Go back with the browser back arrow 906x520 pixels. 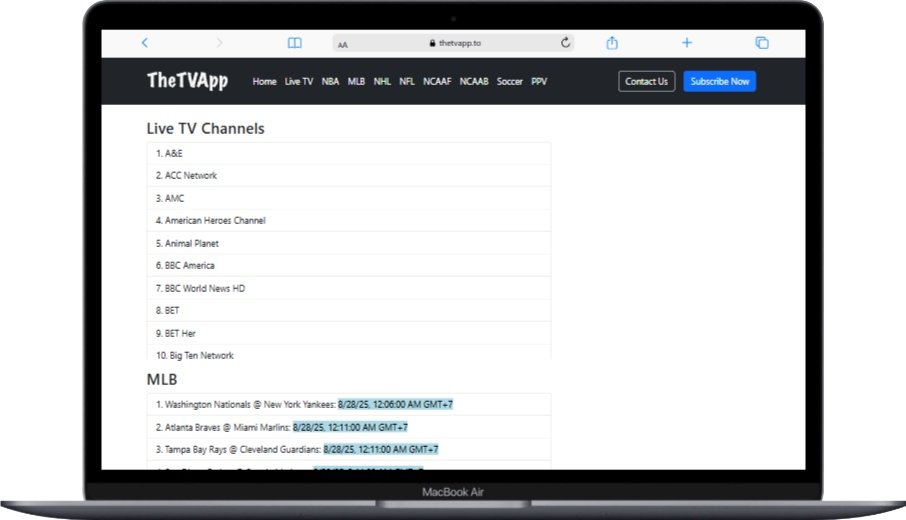click(144, 43)
